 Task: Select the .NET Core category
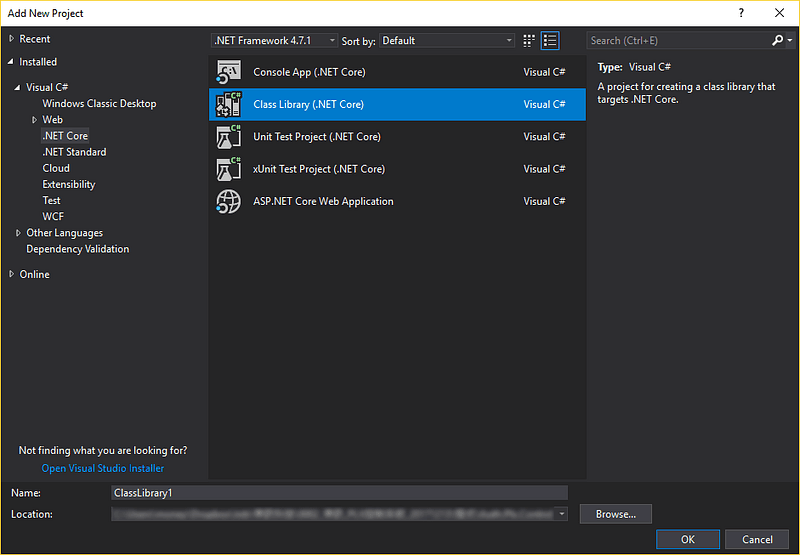click(65, 136)
